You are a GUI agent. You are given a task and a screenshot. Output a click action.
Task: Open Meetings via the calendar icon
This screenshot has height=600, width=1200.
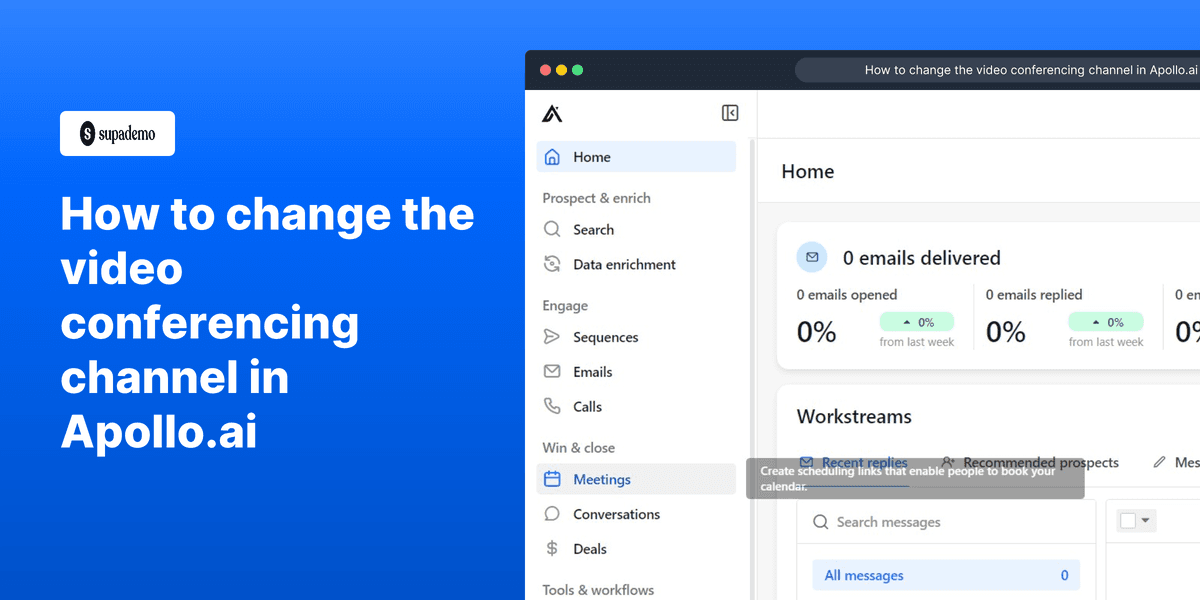(x=552, y=479)
